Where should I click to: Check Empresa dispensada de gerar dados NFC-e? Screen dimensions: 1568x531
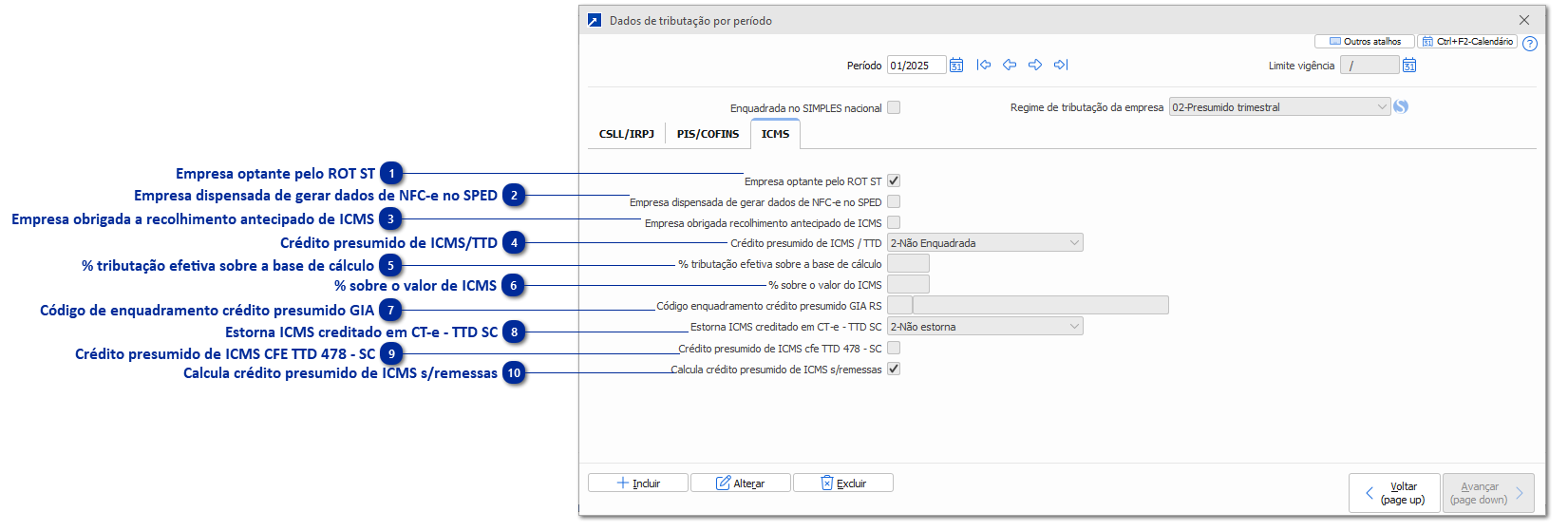point(894,201)
